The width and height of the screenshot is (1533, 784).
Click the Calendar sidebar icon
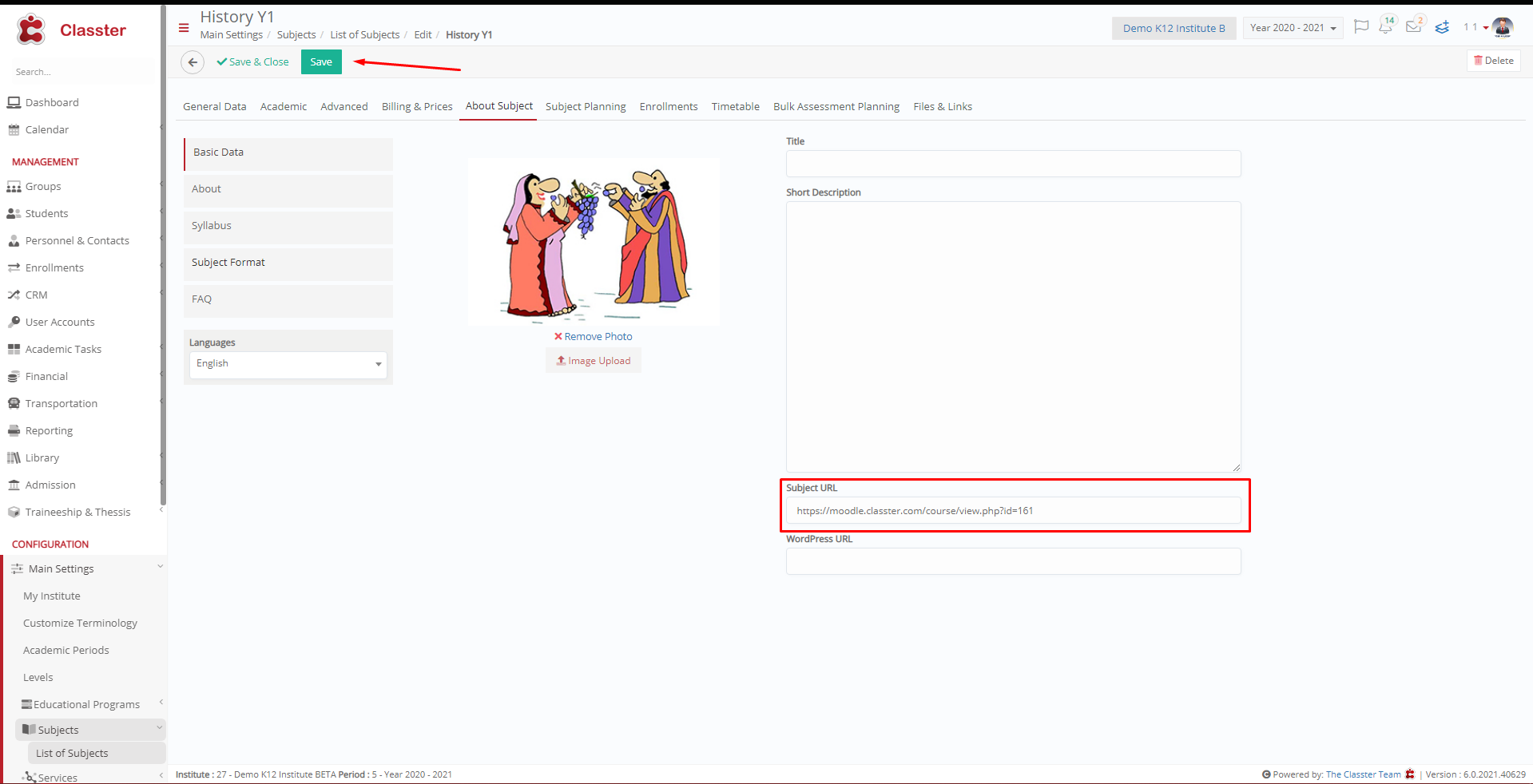coord(14,129)
